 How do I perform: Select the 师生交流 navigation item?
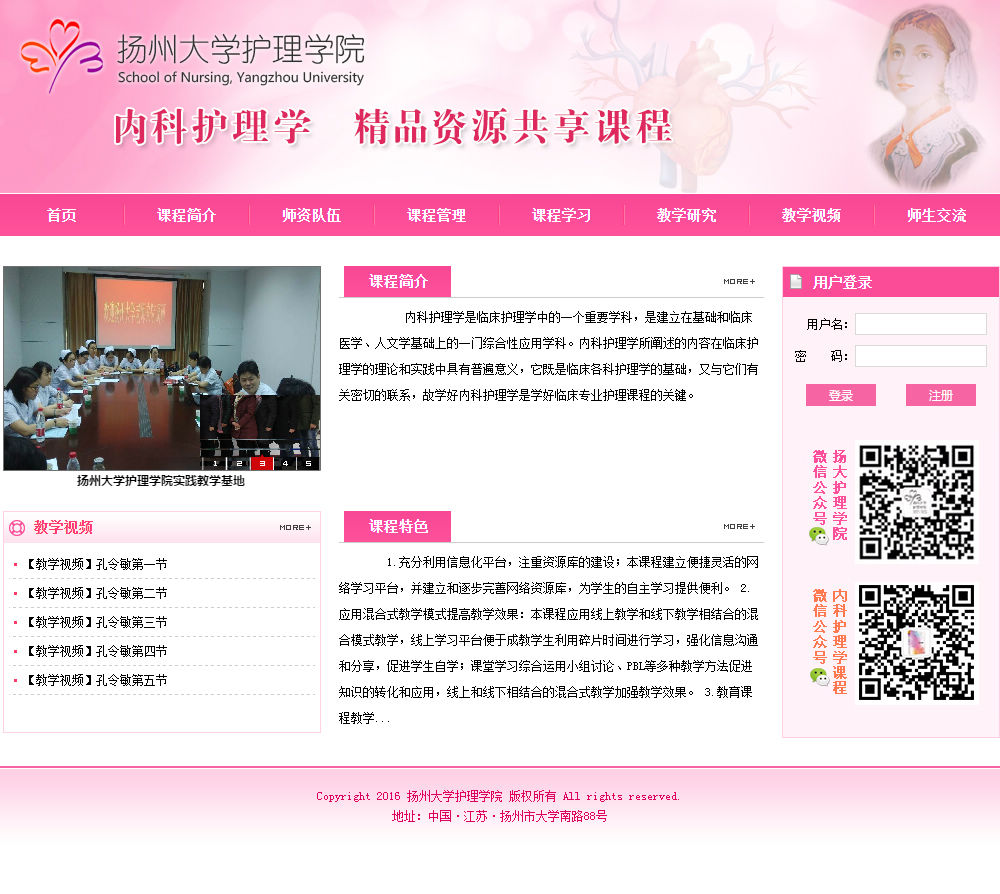click(937, 216)
